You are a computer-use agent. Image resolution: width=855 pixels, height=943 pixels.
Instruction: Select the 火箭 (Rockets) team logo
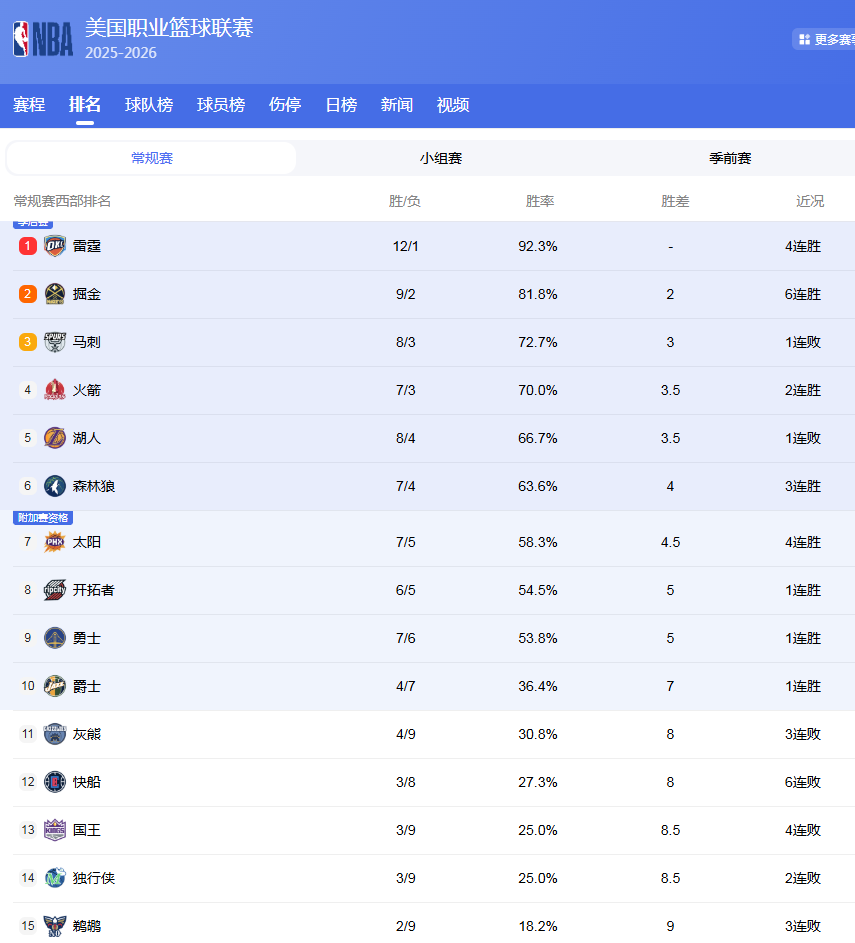(55, 390)
